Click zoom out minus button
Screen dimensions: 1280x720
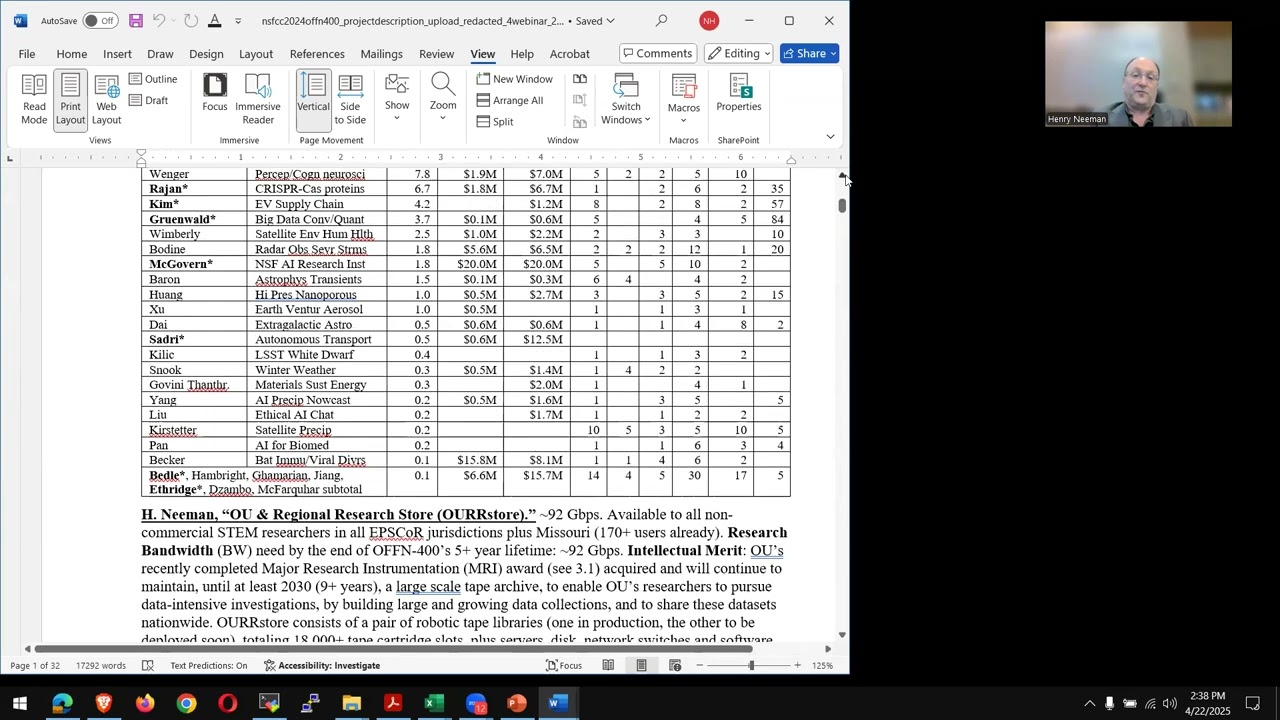(x=700, y=666)
